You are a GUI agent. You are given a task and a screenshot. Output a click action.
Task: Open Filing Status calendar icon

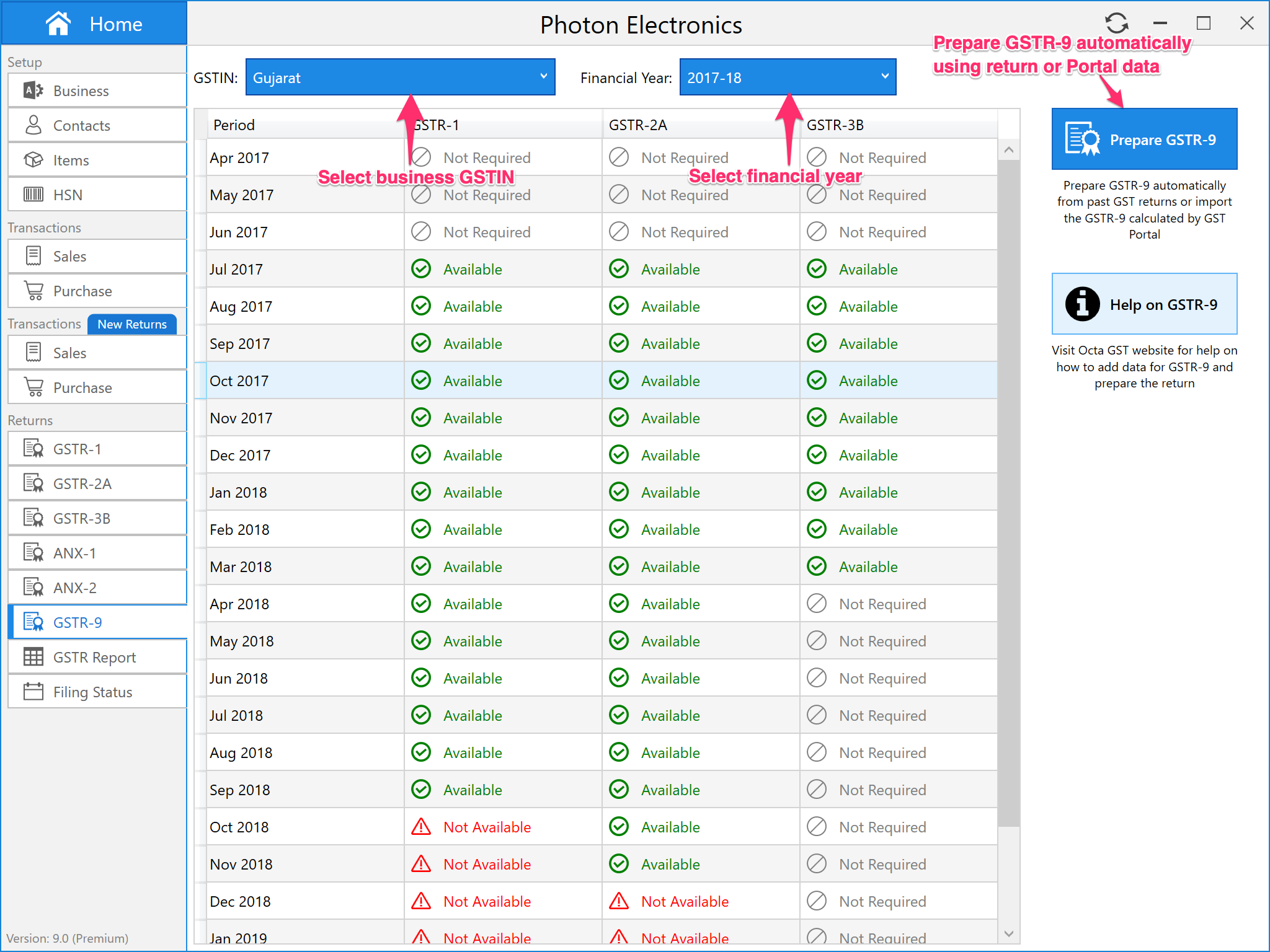(33, 692)
